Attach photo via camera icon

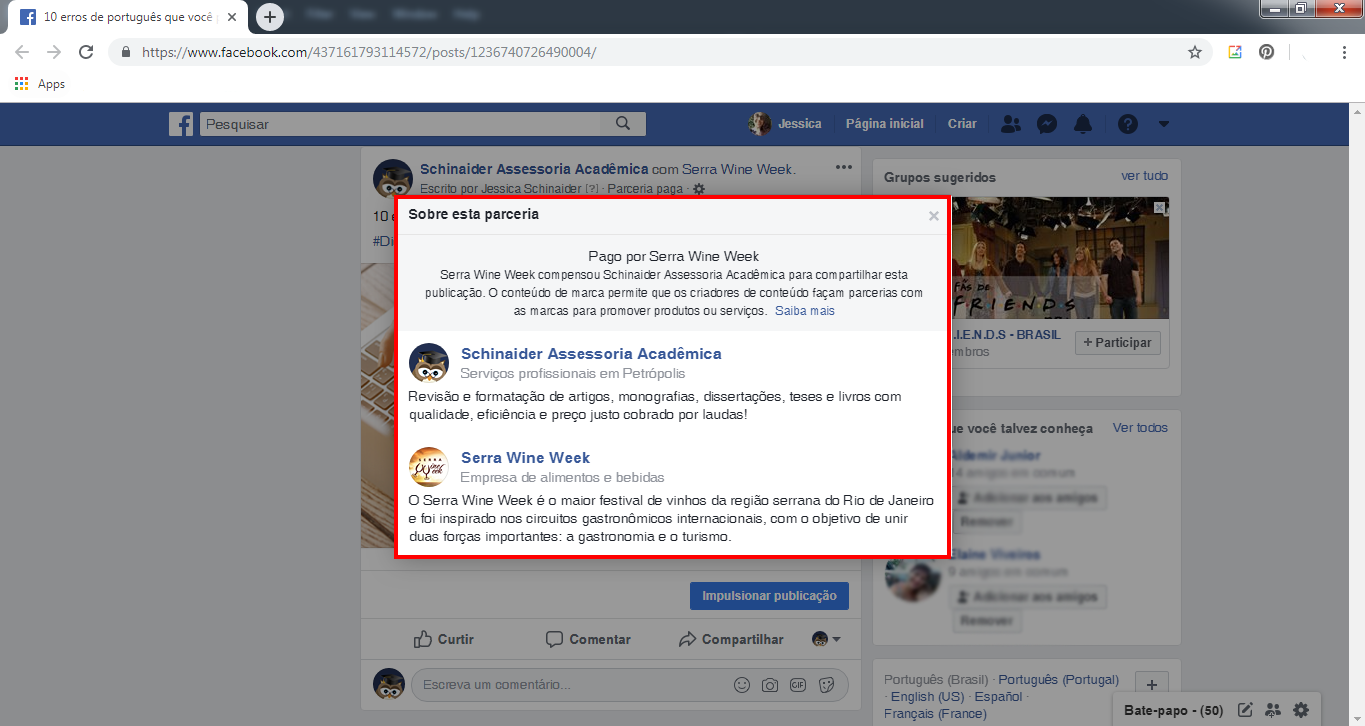pos(770,685)
